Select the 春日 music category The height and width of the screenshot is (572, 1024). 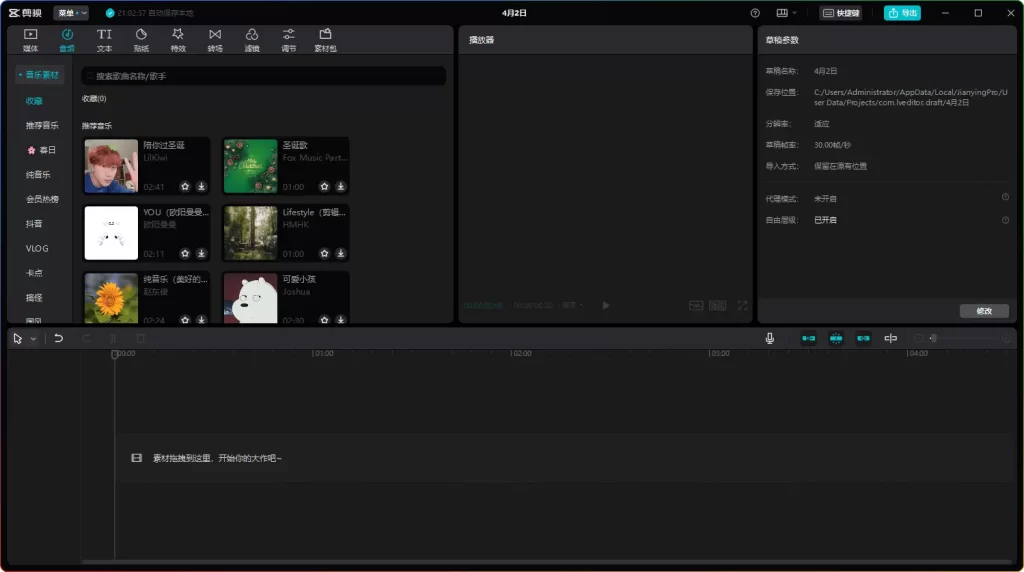click(x=42, y=150)
